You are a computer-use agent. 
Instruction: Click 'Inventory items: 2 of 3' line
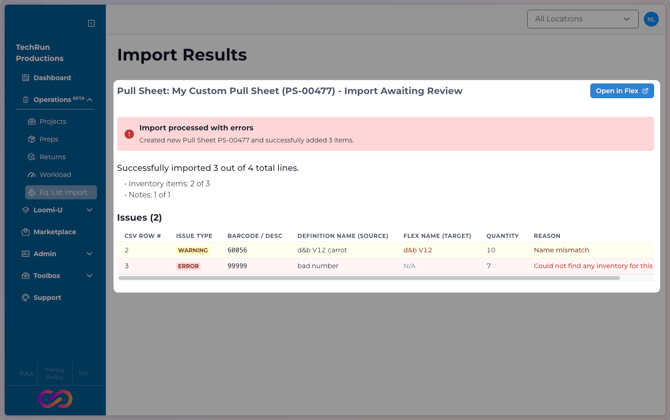click(x=169, y=184)
